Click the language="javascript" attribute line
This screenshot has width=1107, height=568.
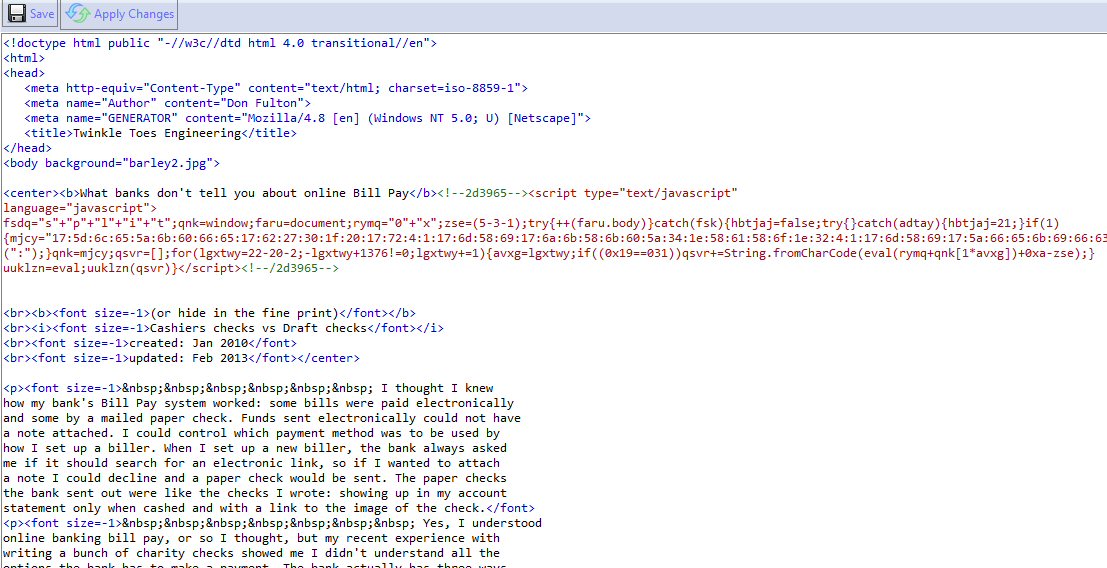click(x=80, y=208)
